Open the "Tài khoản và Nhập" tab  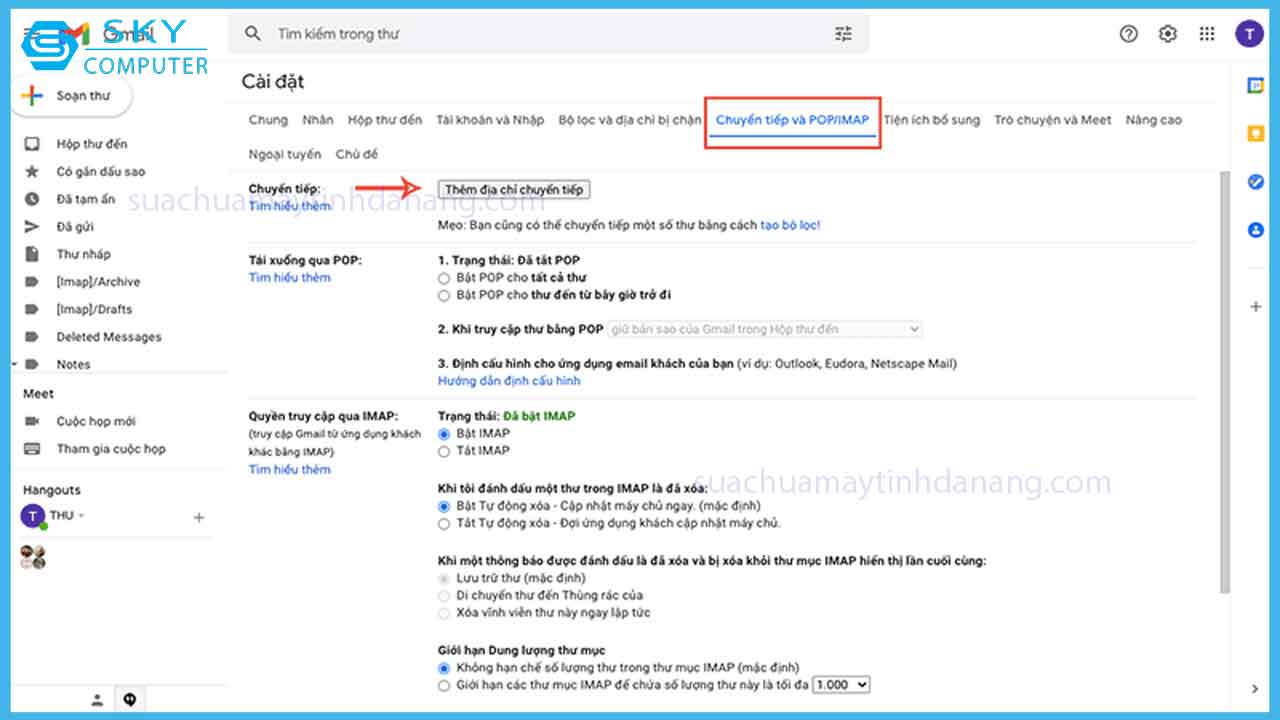click(490, 120)
